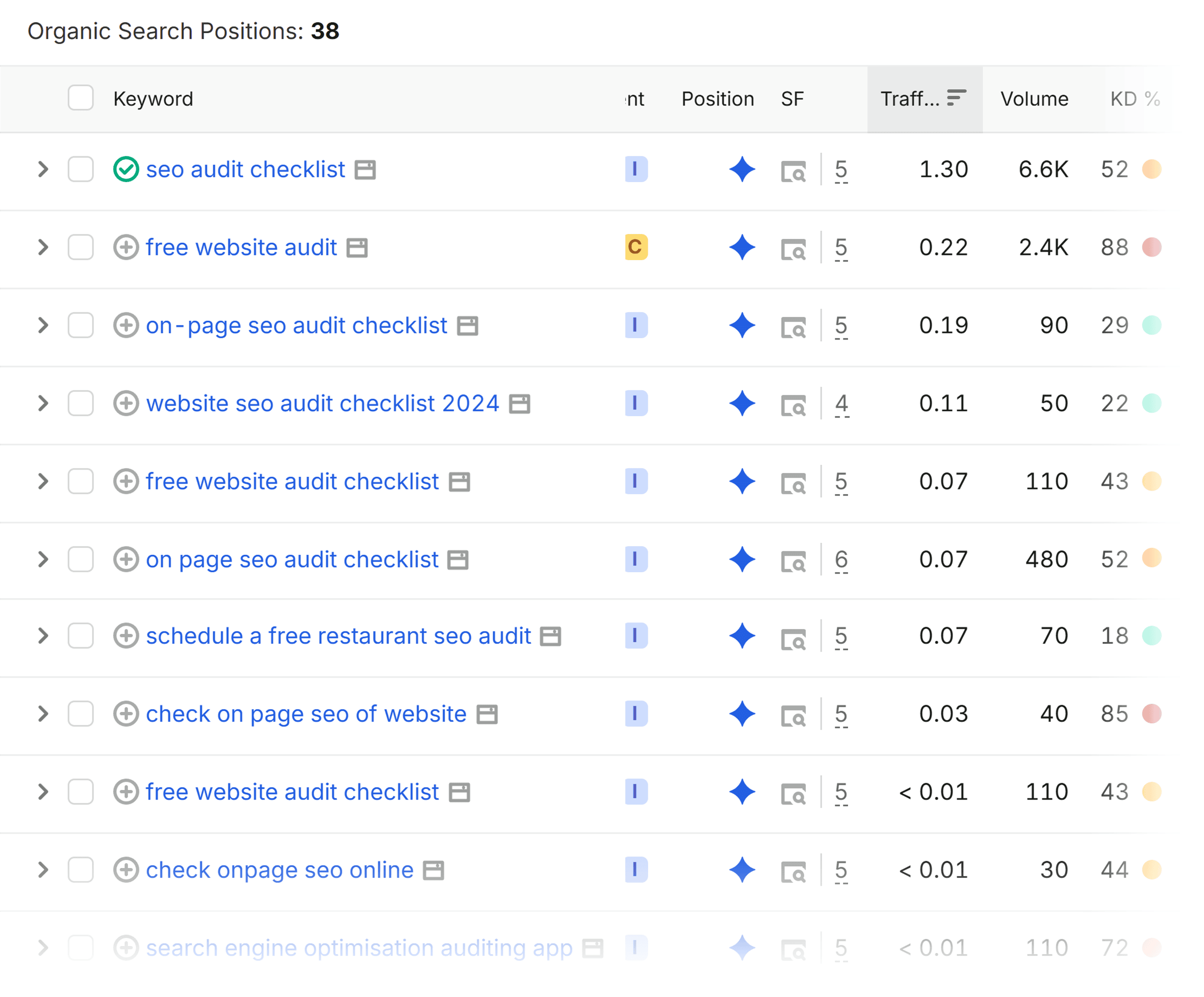Click the green KD dot beside 29
The height and width of the screenshot is (997, 1204).
point(1152,325)
